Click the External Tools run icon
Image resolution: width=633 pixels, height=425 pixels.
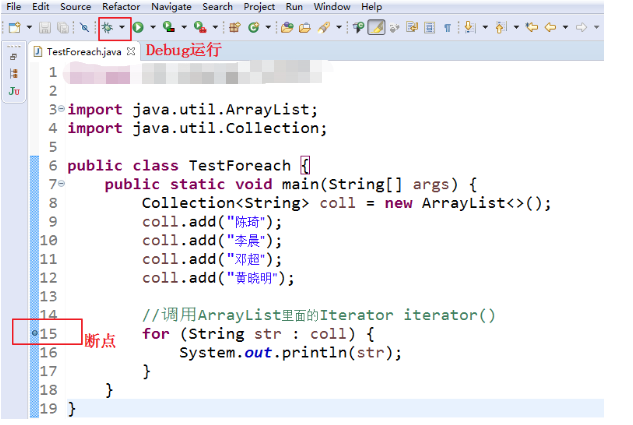[x=200, y=27]
